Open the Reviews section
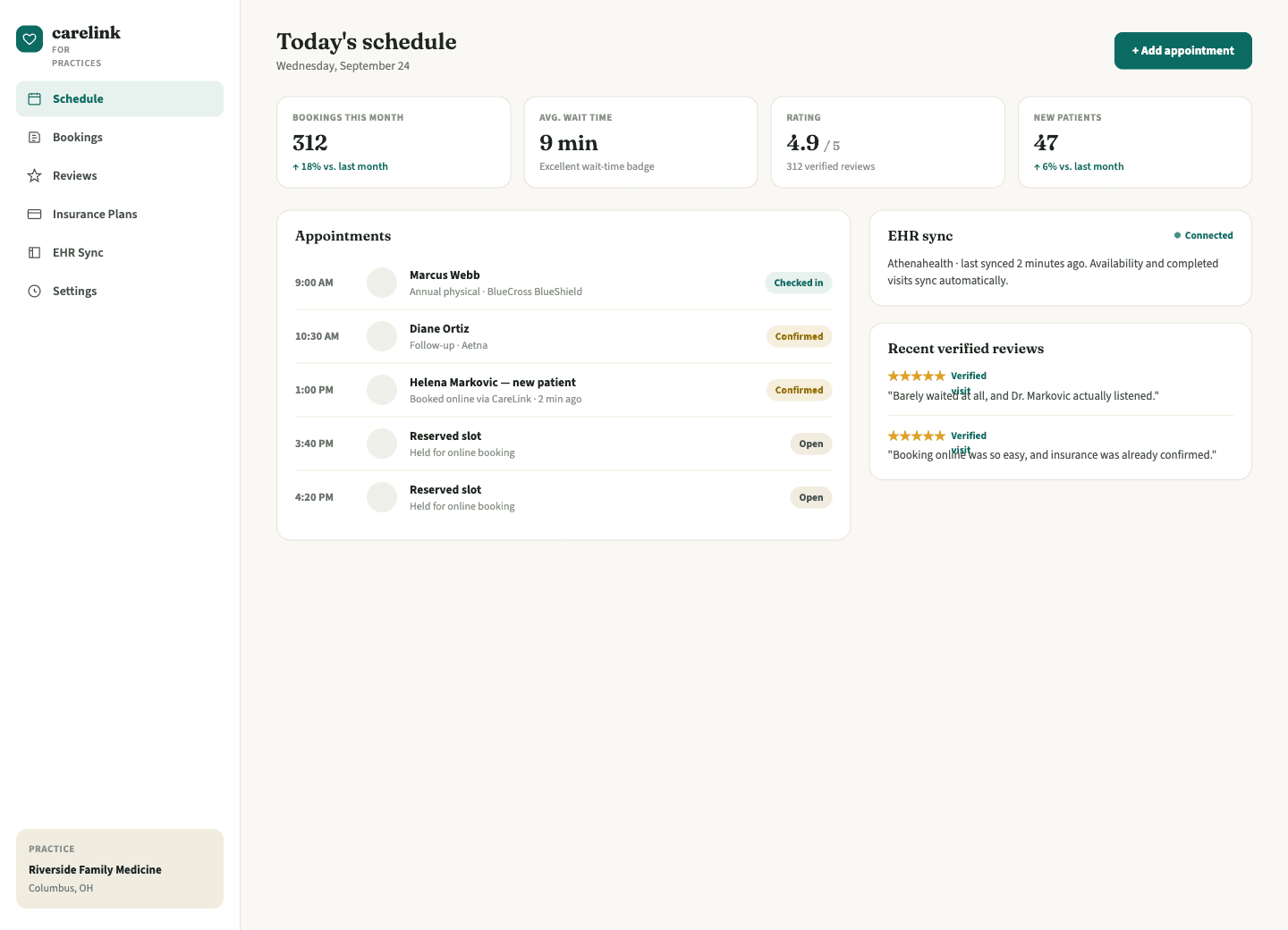This screenshot has height=930, width=1288. click(120, 176)
